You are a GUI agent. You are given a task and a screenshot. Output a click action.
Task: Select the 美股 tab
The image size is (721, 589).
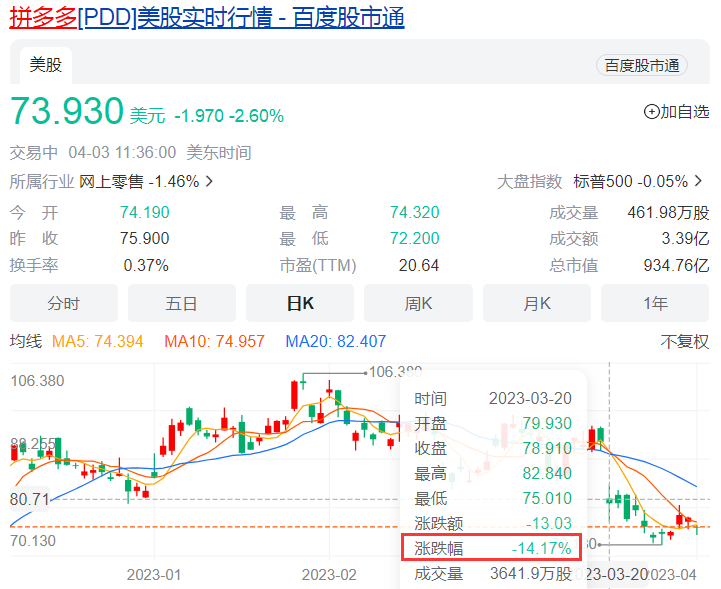point(46,65)
